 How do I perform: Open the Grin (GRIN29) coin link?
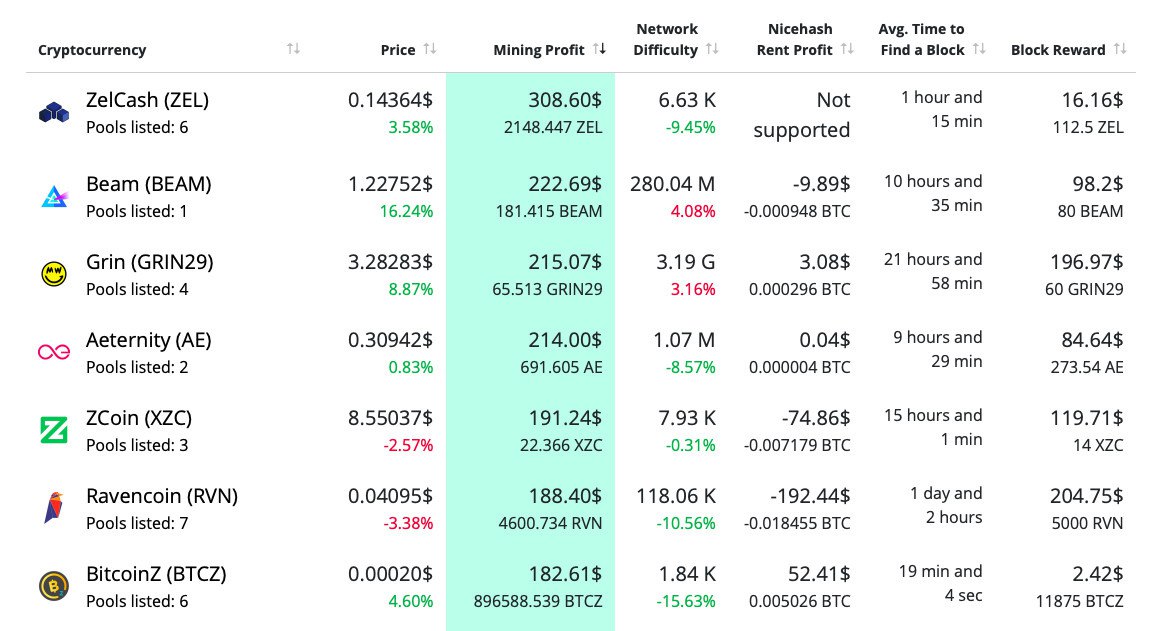(x=149, y=262)
